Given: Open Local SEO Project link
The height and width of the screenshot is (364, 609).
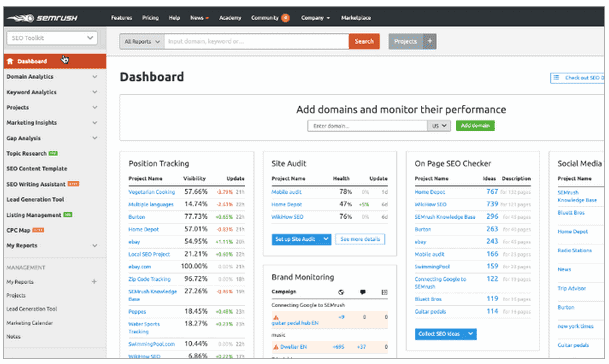Looking at the screenshot, I should 149,254.
